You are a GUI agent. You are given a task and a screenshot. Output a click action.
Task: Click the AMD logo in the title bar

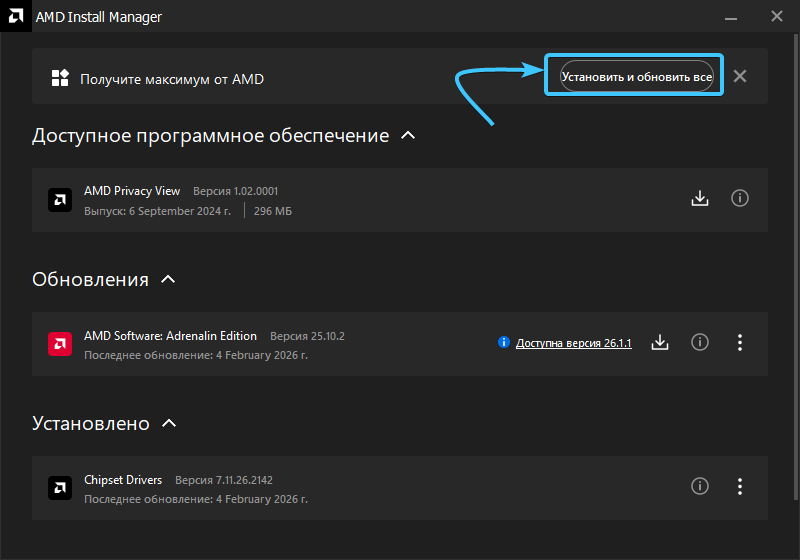tap(18, 17)
